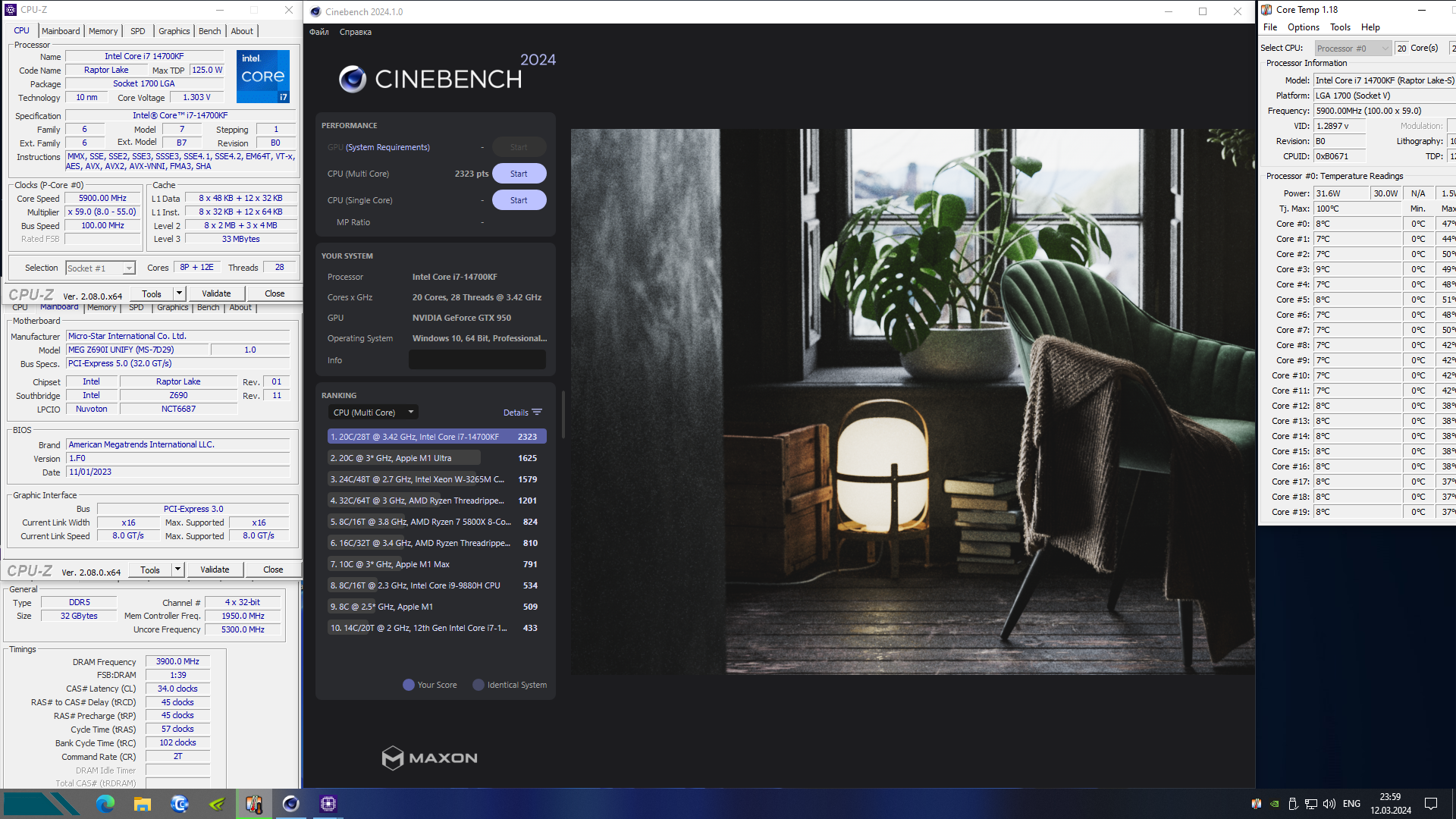Click the Details filter icon in Ranking

point(537,413)
